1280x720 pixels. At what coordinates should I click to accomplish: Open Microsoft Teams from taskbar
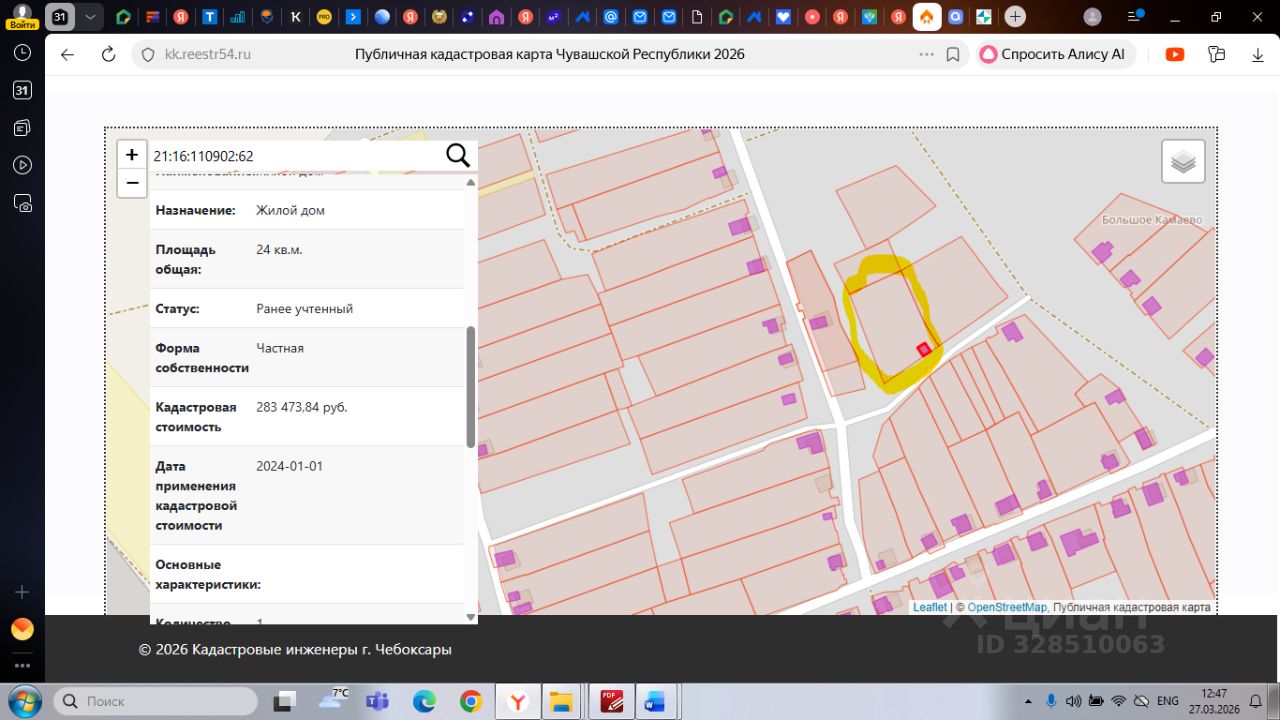[377, 701]
